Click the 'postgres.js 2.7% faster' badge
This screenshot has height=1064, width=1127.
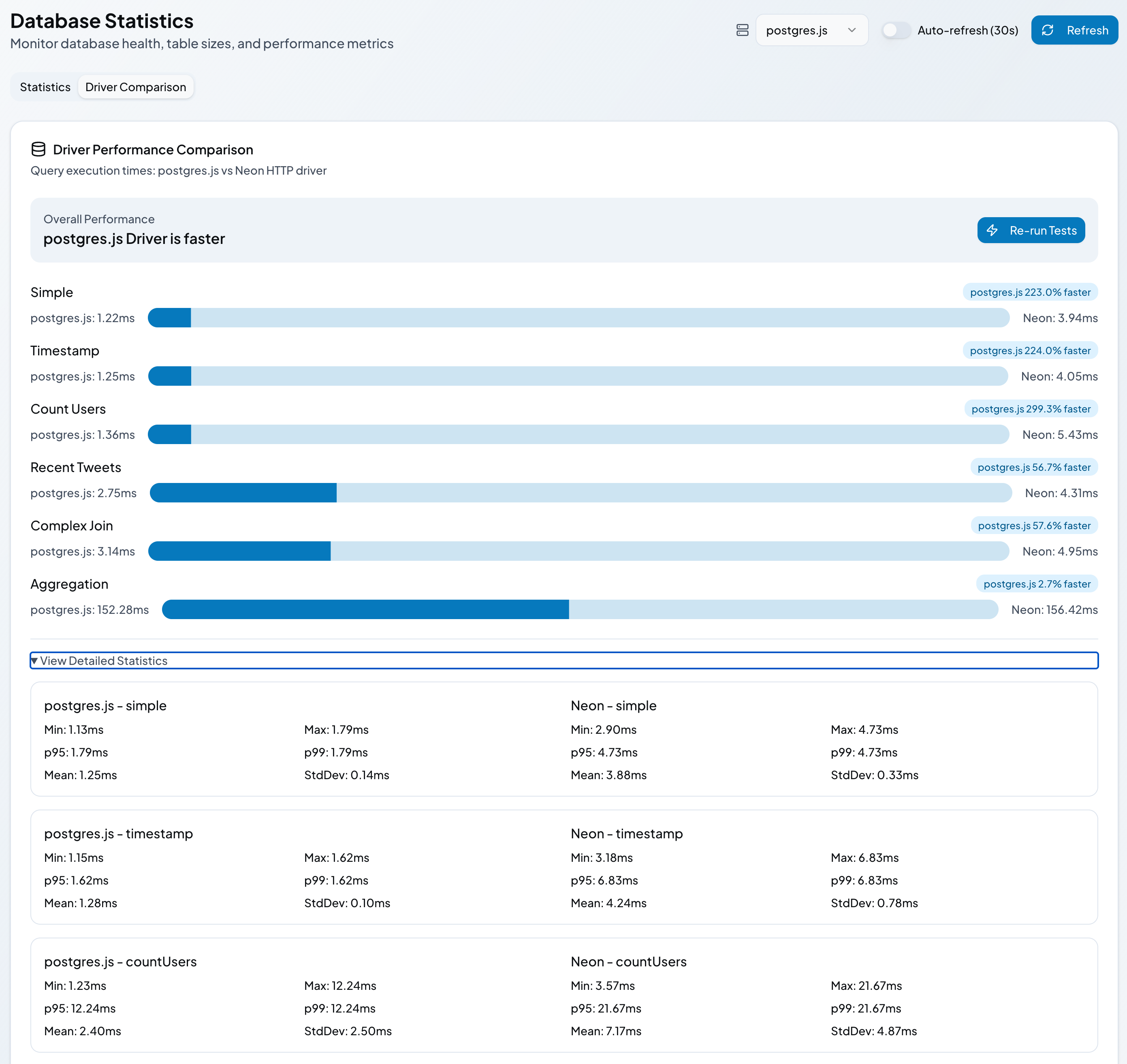click(x=1037, y=584)
